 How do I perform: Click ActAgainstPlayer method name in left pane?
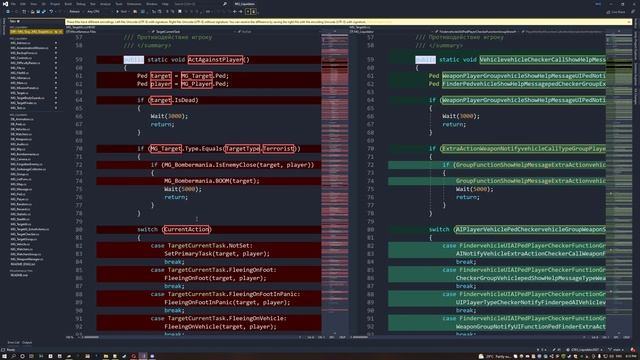point(215,60)
